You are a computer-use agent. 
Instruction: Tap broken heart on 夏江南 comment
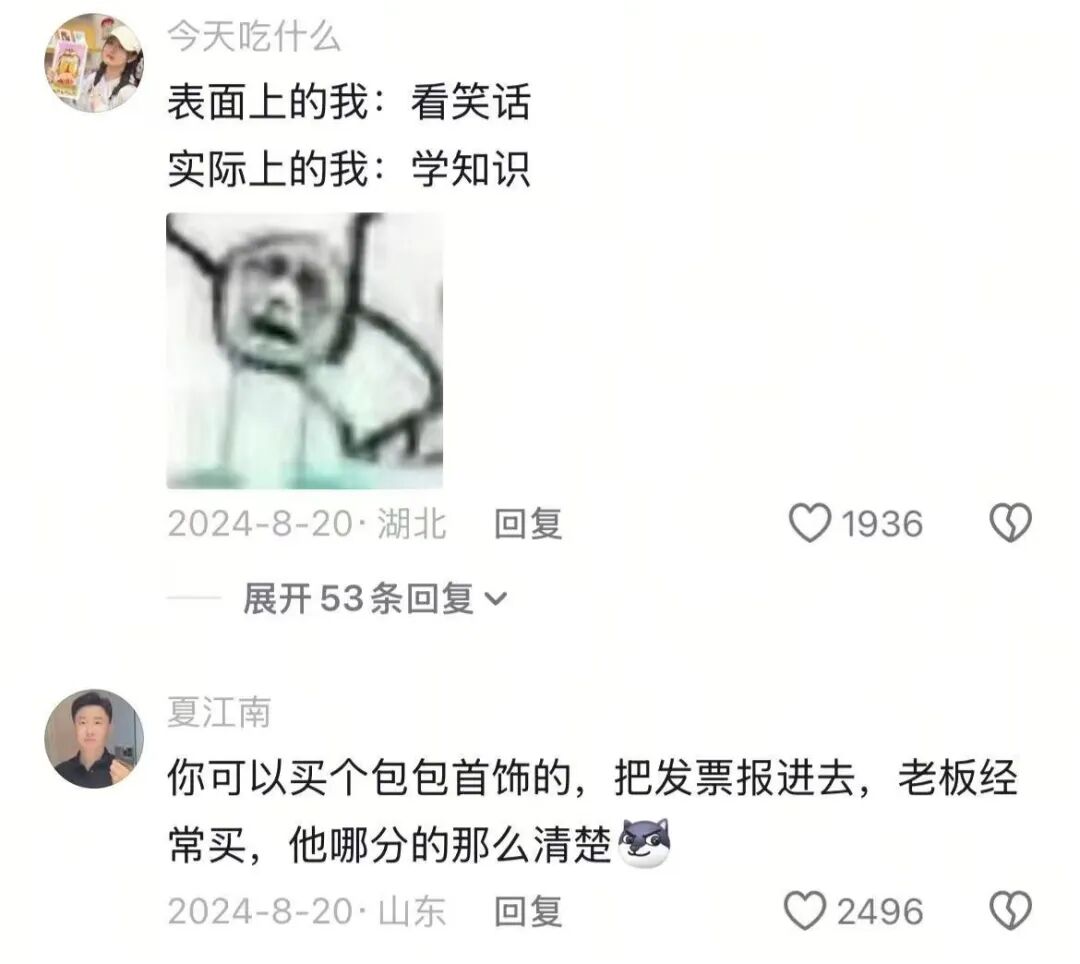(1010, 910)
